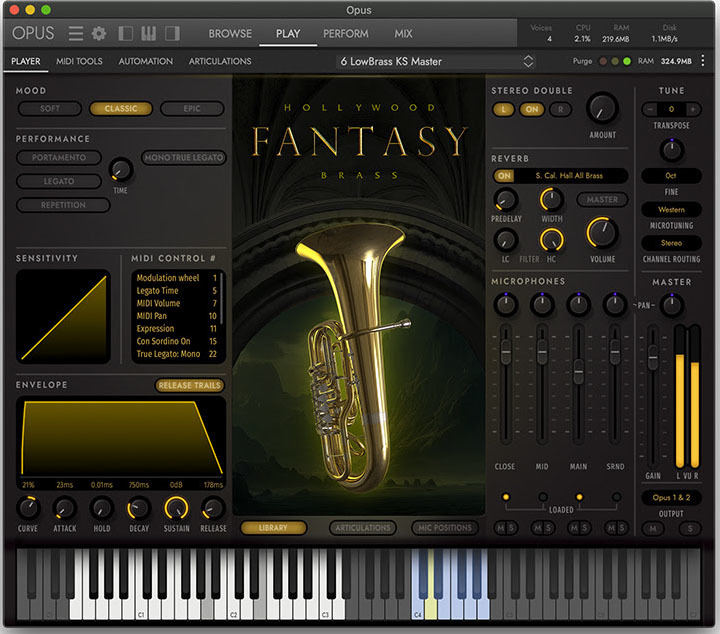Select the Classic mood
The image size is (720, 634).
(121, 108)
